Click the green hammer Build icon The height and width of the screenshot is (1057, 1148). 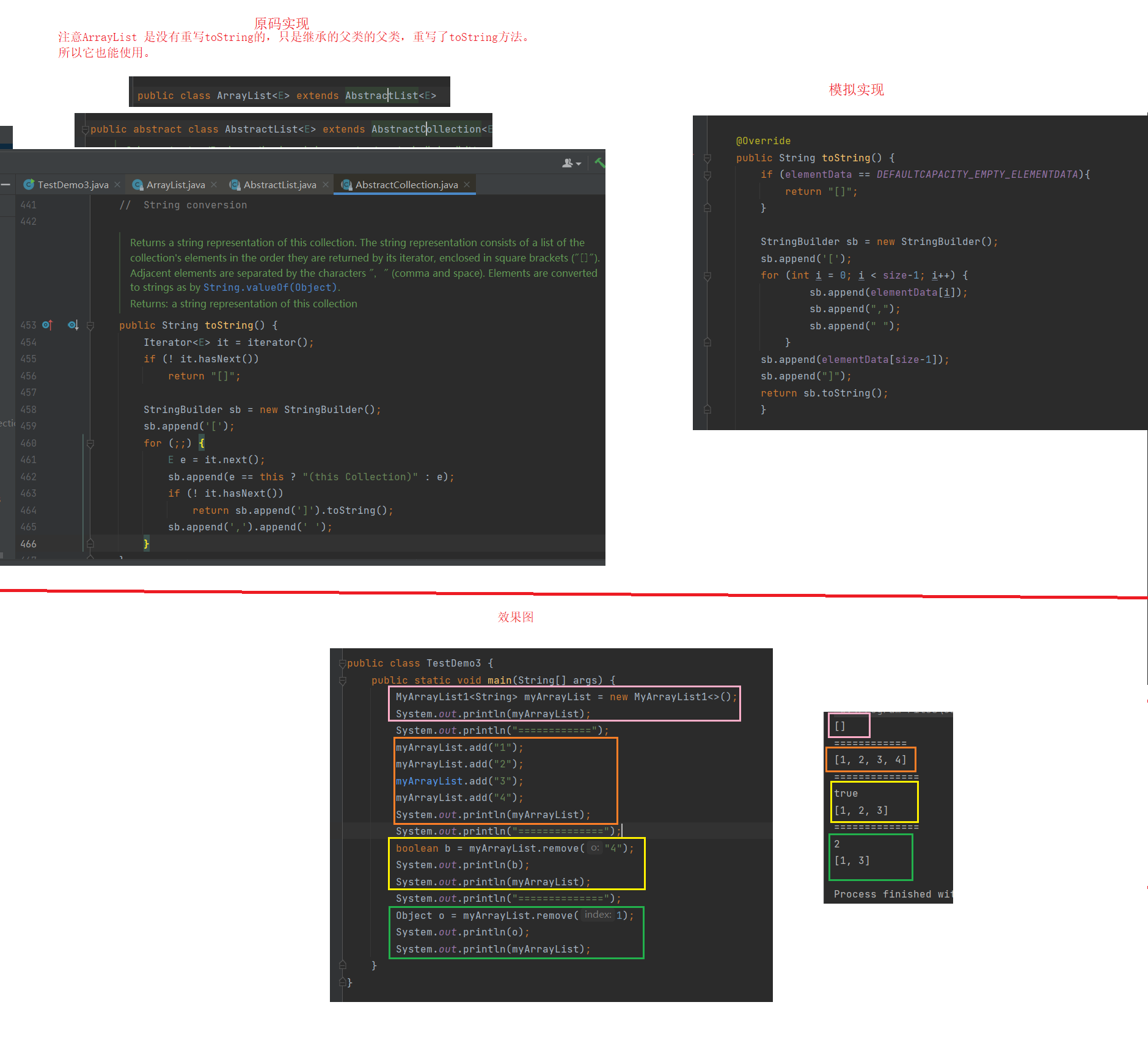[599, 163]
